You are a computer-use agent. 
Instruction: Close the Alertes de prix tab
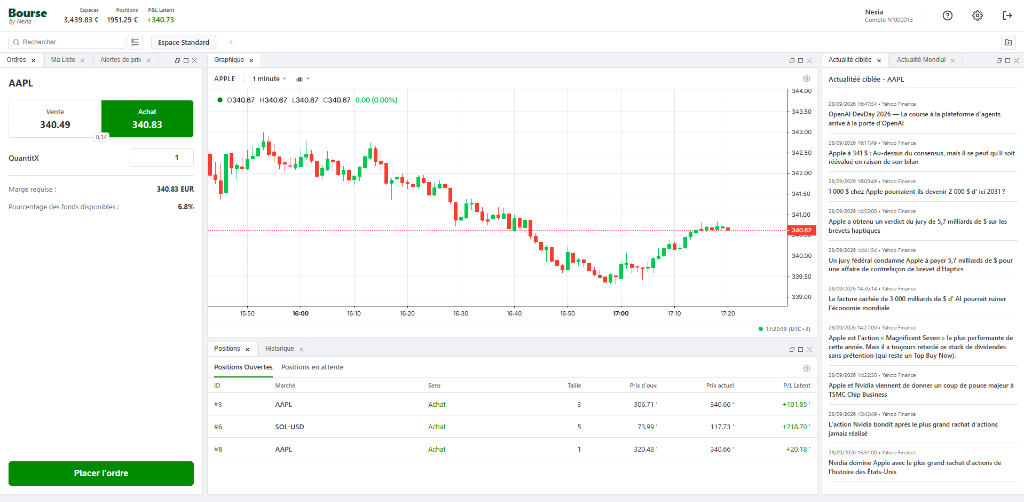pos(148,60)
